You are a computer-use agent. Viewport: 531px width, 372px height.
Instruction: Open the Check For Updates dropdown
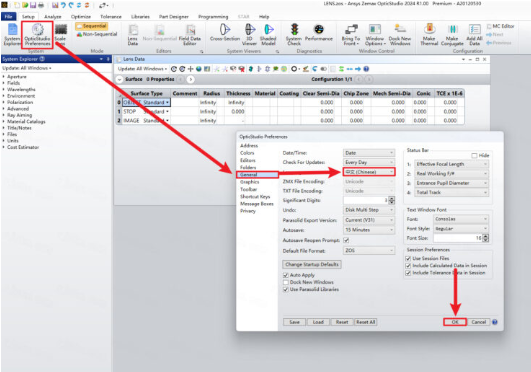coord(369,162)
